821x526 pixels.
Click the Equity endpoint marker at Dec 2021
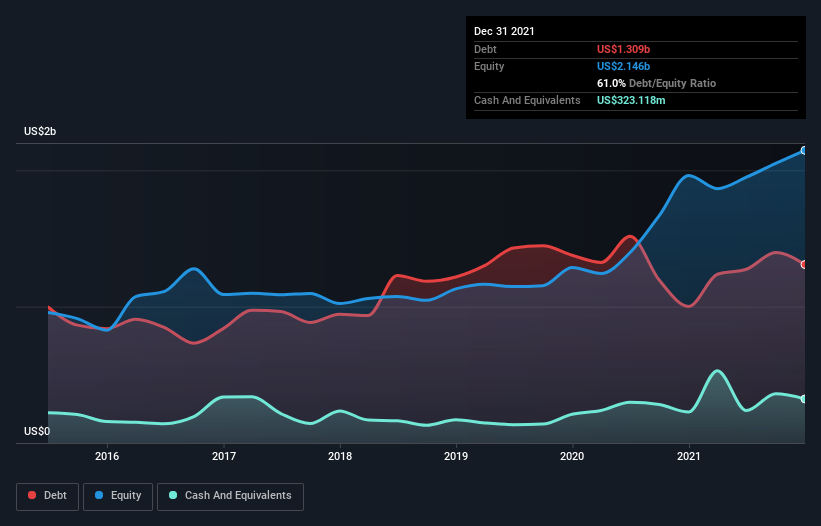click(x=804, y=151)
